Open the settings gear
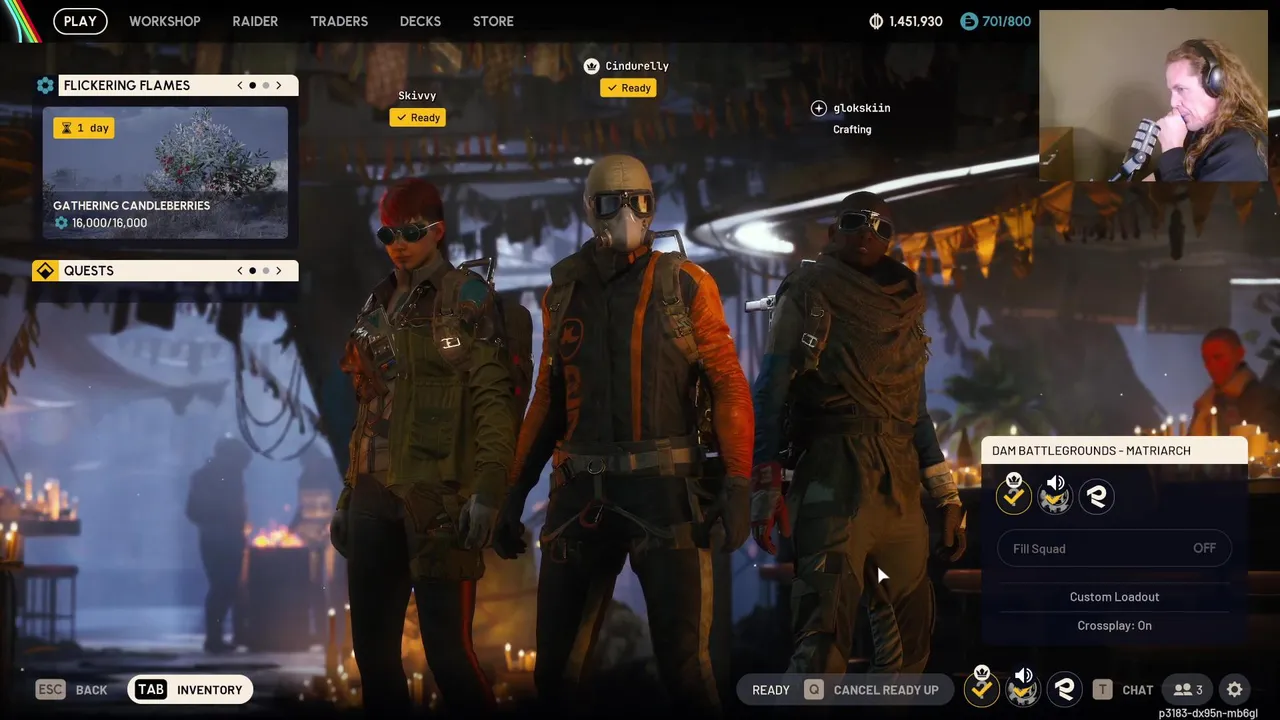1280x720 pixels. click(x=1235, y=690)
